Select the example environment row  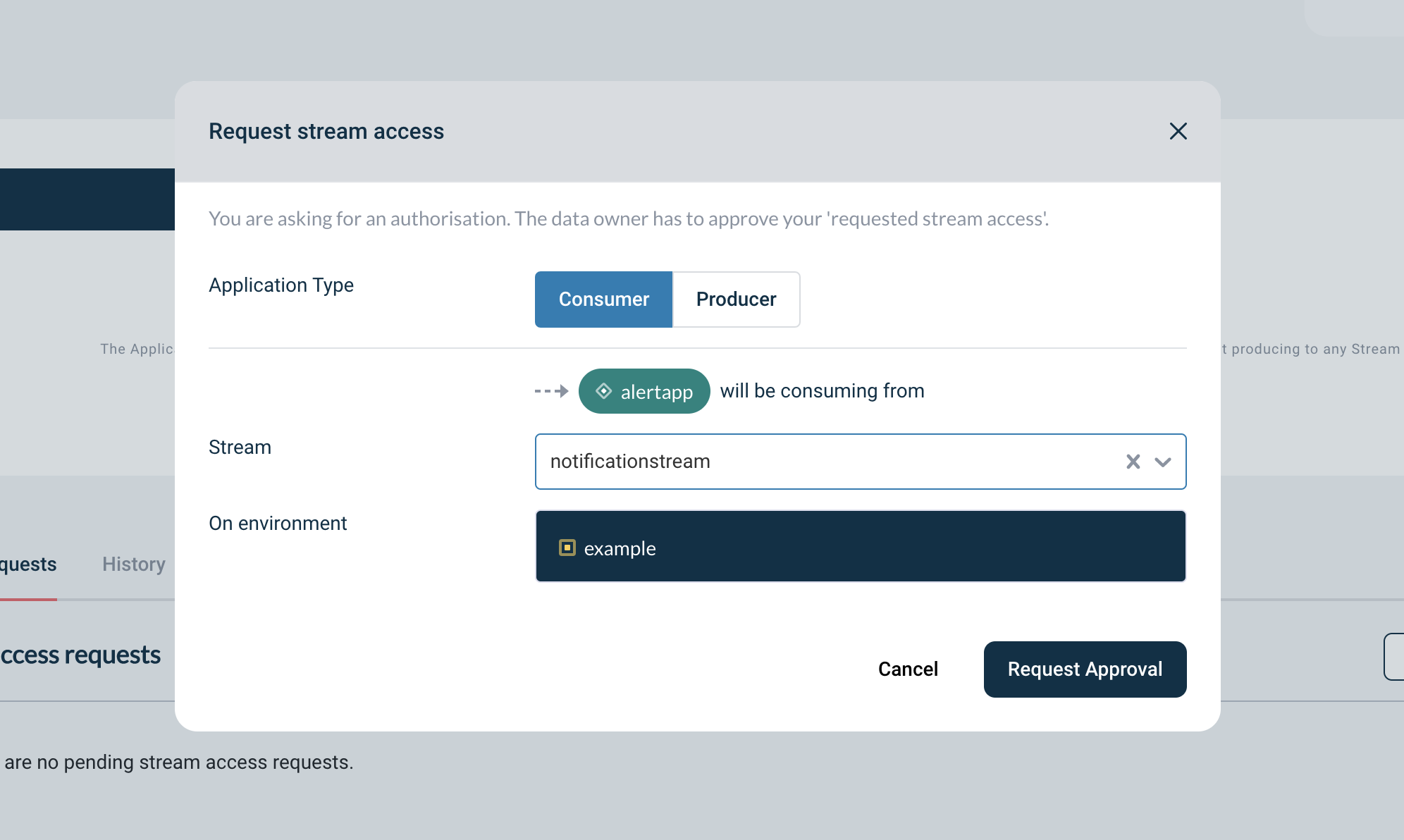[x=861, y=546]
